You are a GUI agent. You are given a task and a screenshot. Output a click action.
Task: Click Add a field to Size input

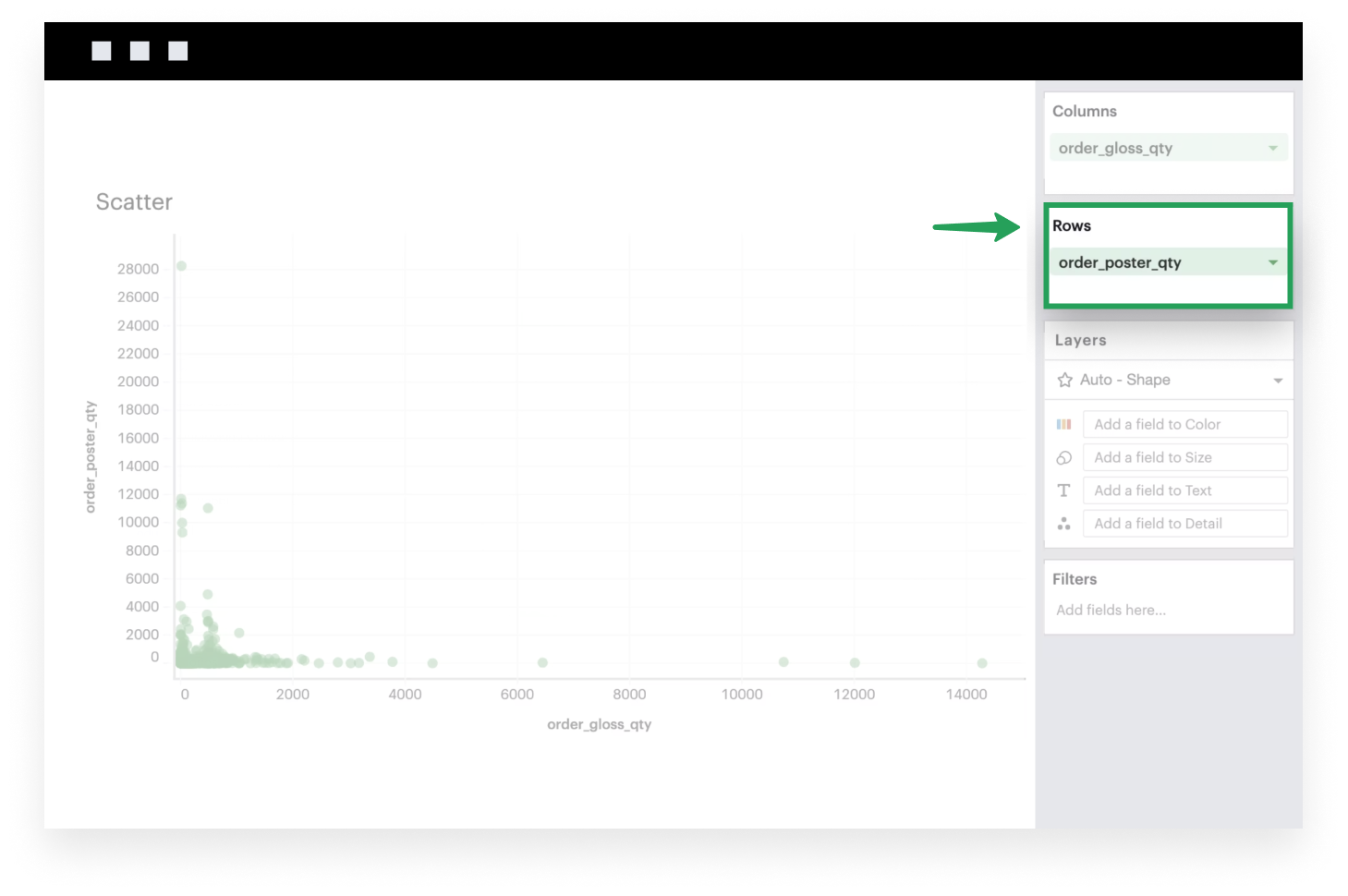click(x=1184, y=457)
